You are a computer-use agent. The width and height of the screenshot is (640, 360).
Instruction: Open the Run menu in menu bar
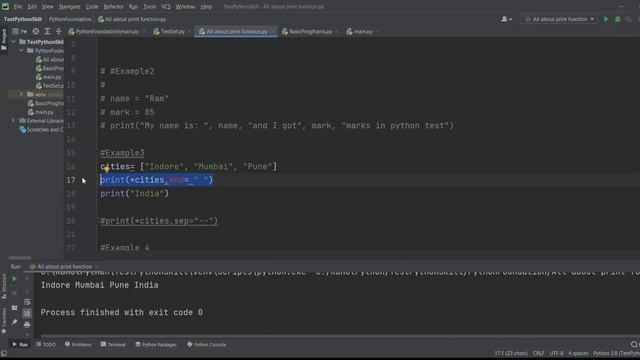point(133,7)
